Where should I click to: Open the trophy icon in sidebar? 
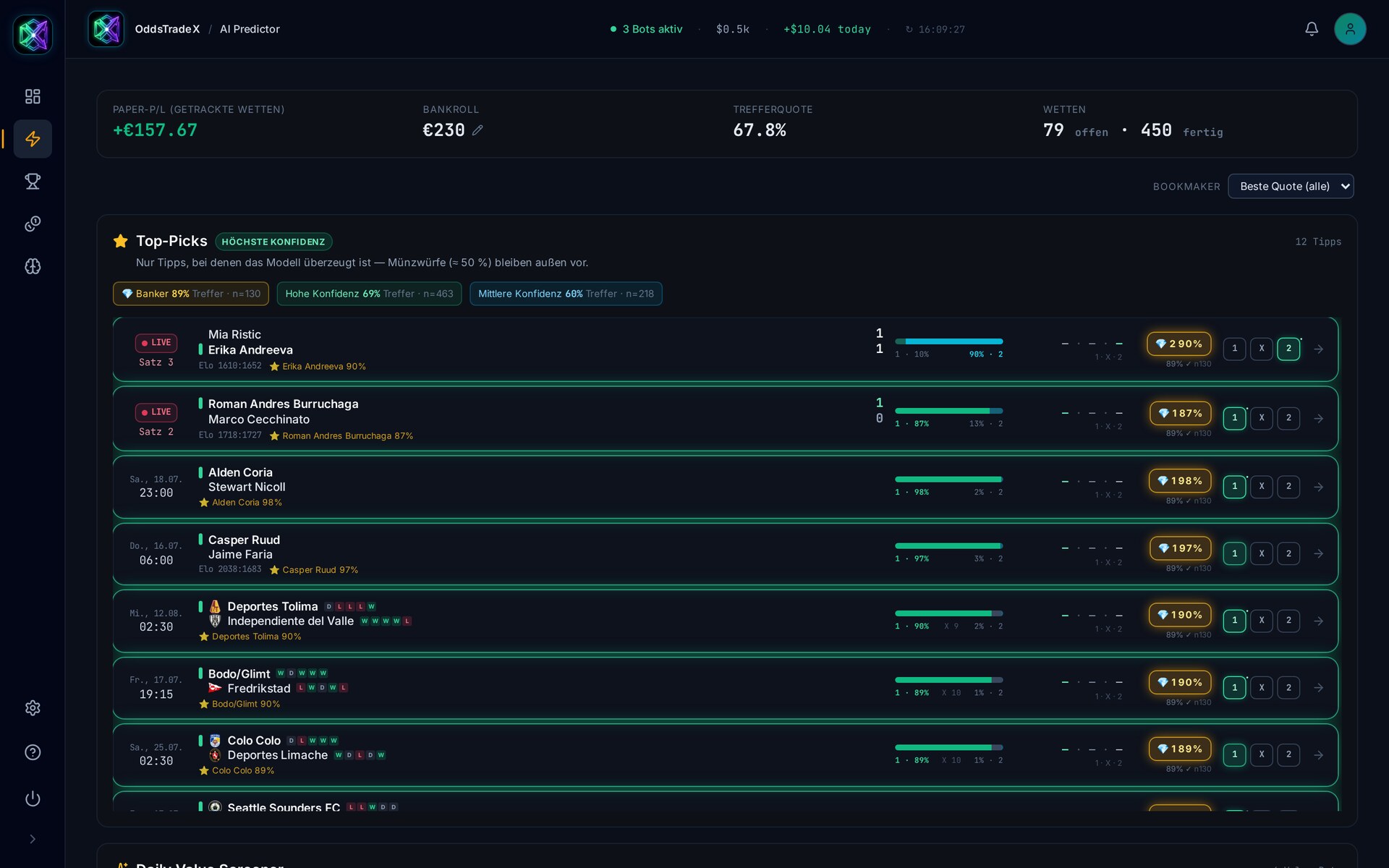tap(33, 181)
